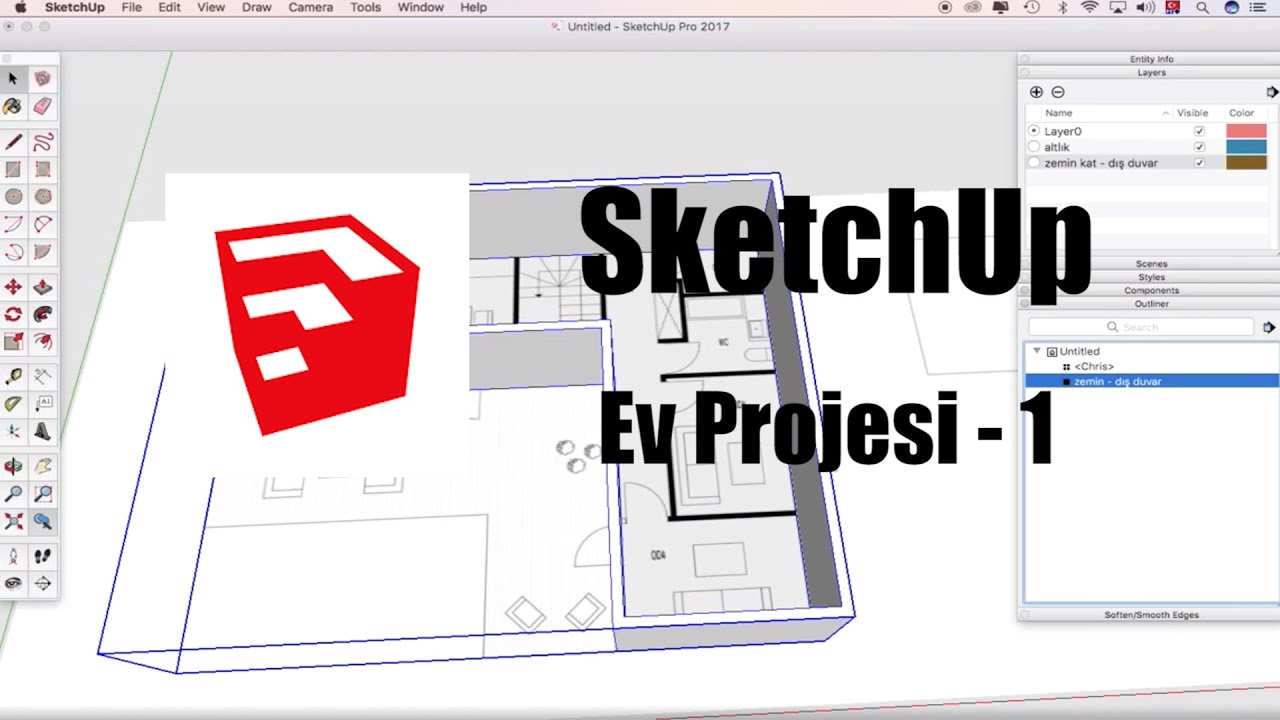1280x720 pixels.
Task: Select <Chris> component in Outliner
Action: coord(1094,366)
